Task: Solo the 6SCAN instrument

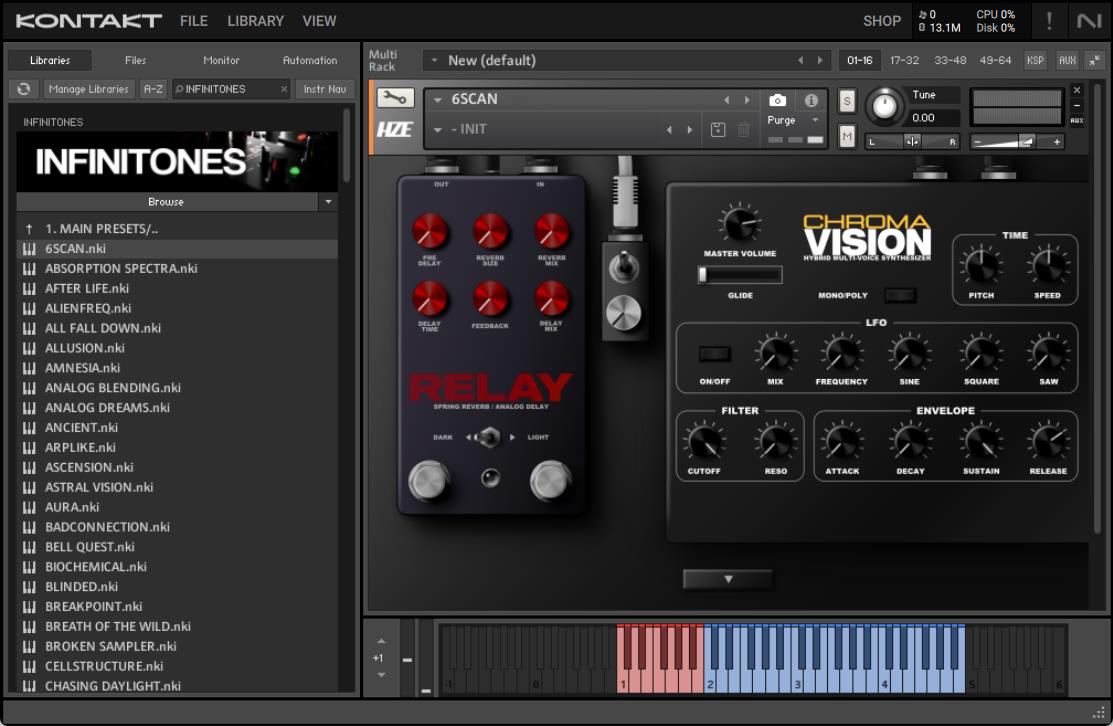Action: click(847, 100)
